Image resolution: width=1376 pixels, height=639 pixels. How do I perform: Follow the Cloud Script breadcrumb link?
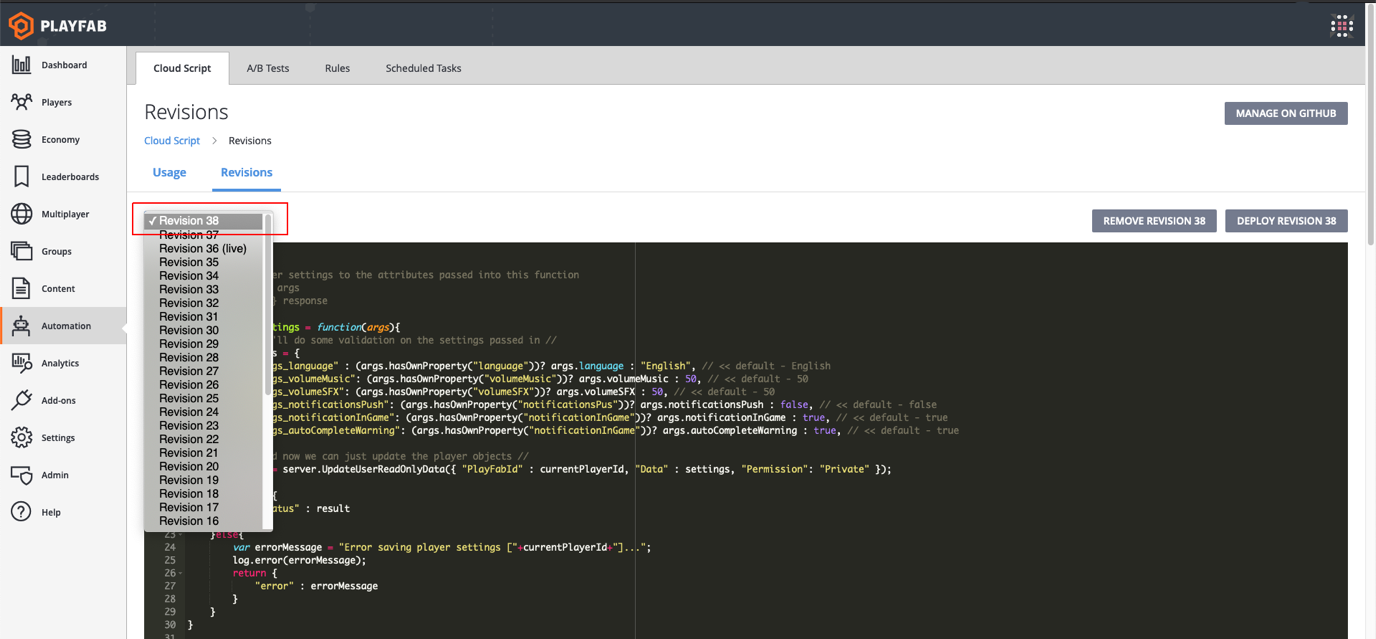(x=172, y=140)
